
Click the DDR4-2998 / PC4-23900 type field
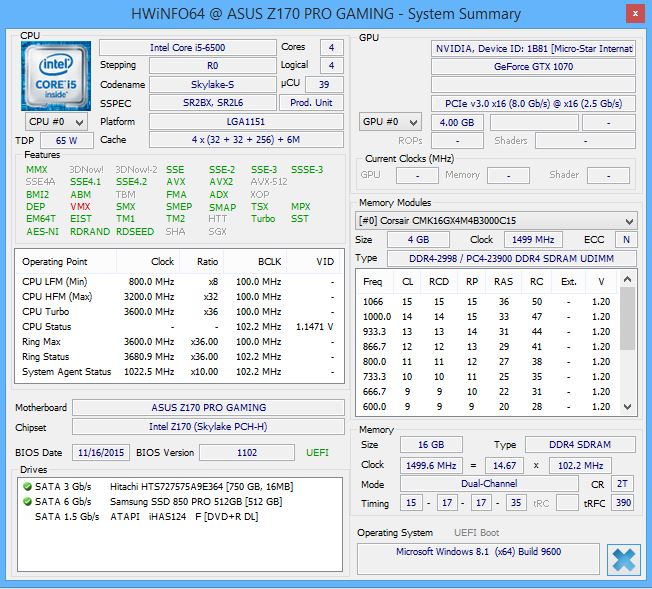click(x=512, y=258)
